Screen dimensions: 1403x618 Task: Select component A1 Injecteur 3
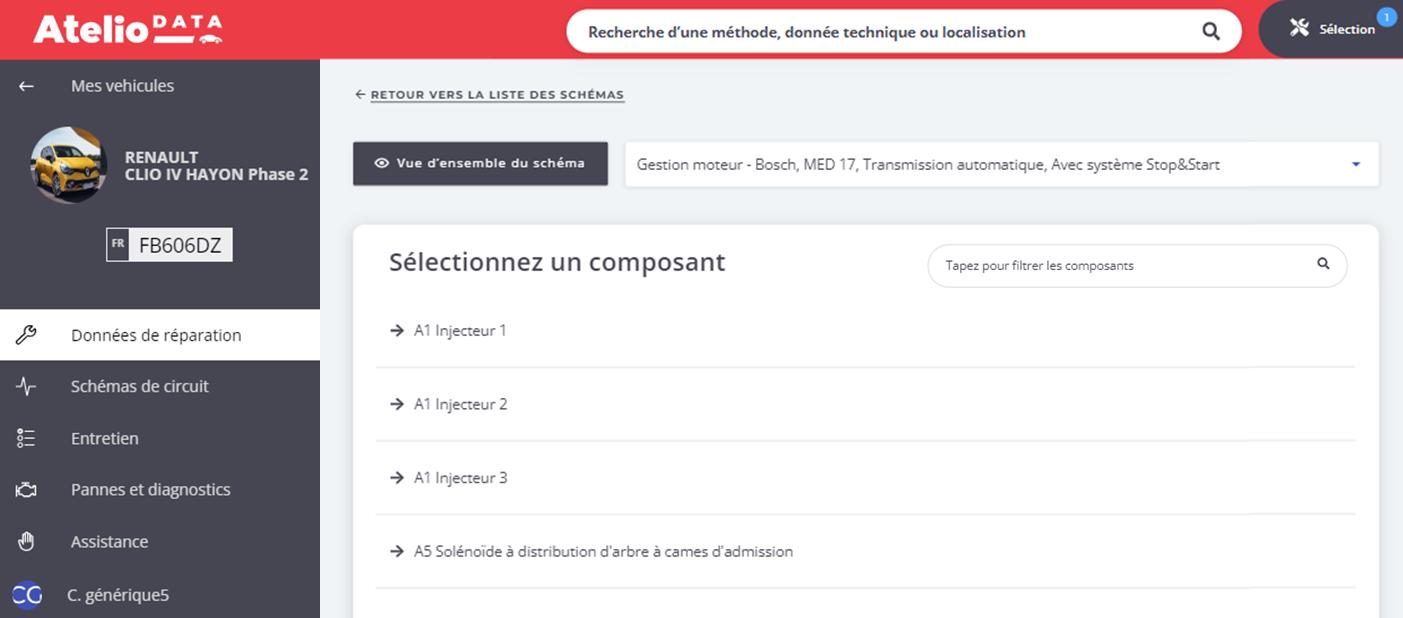pos(460,478)
